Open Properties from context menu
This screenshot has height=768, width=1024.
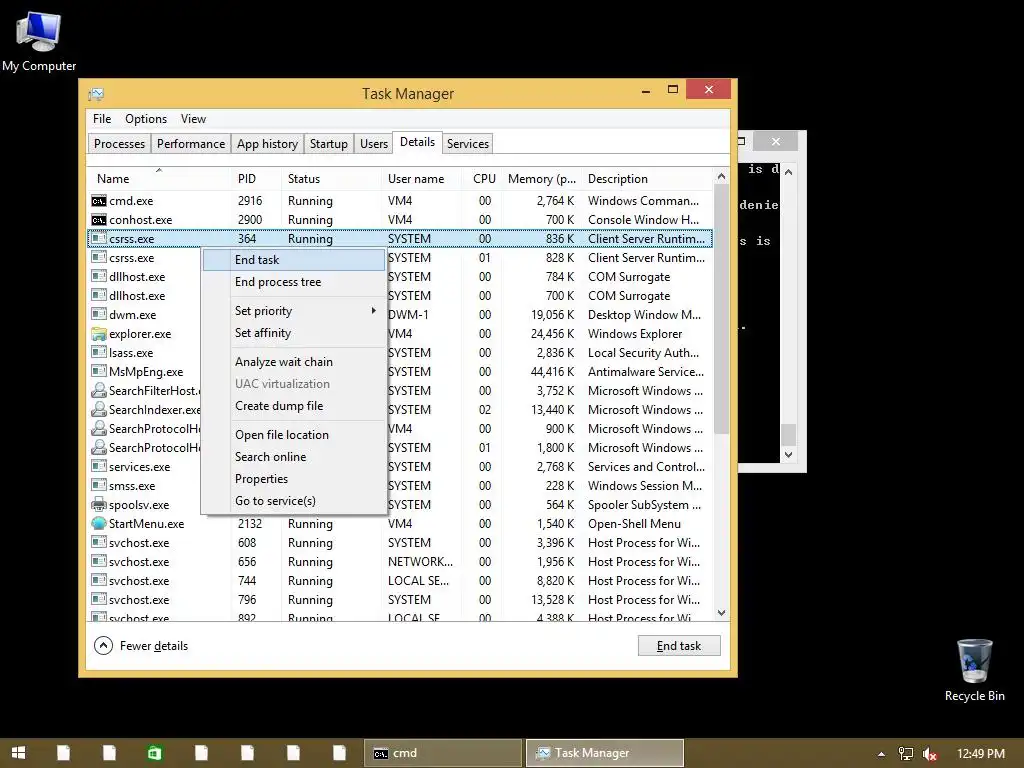[294, 479]
